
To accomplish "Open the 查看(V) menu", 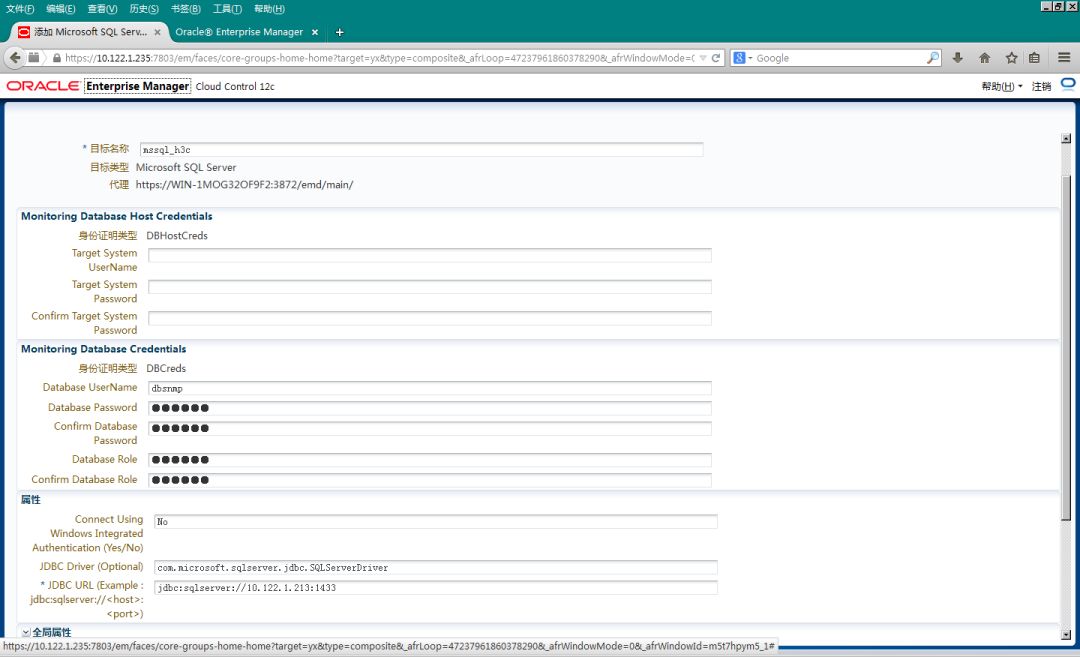I will [102, 9].
